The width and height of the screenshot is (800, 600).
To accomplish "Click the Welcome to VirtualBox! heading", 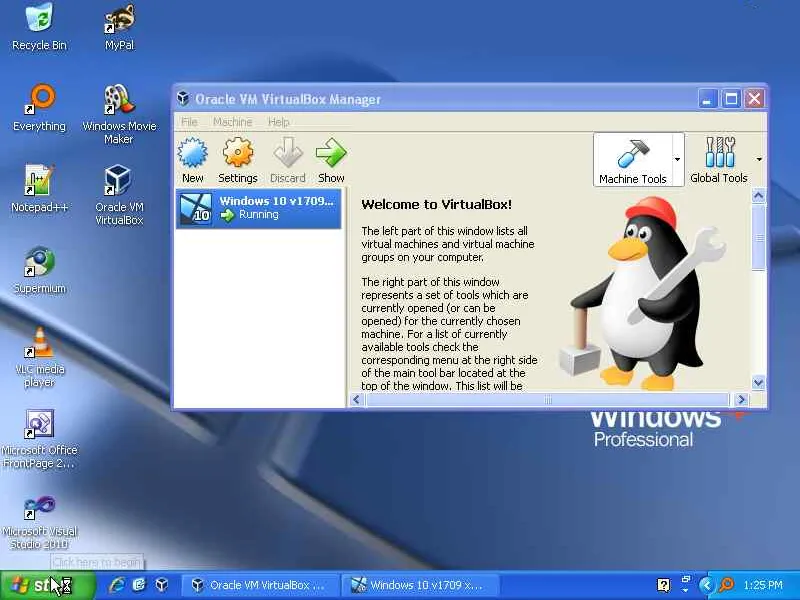I will pos(436,205).
